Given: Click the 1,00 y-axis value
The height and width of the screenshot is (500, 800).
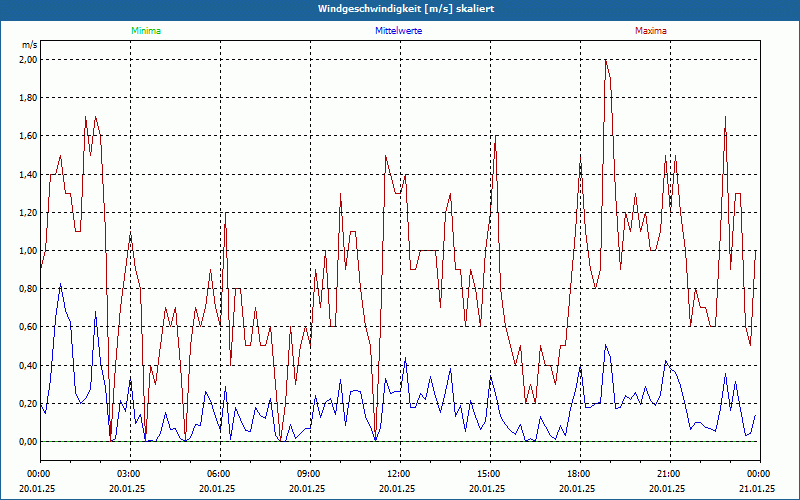Looking at the screenshot, I should click(x=28, y=251).
